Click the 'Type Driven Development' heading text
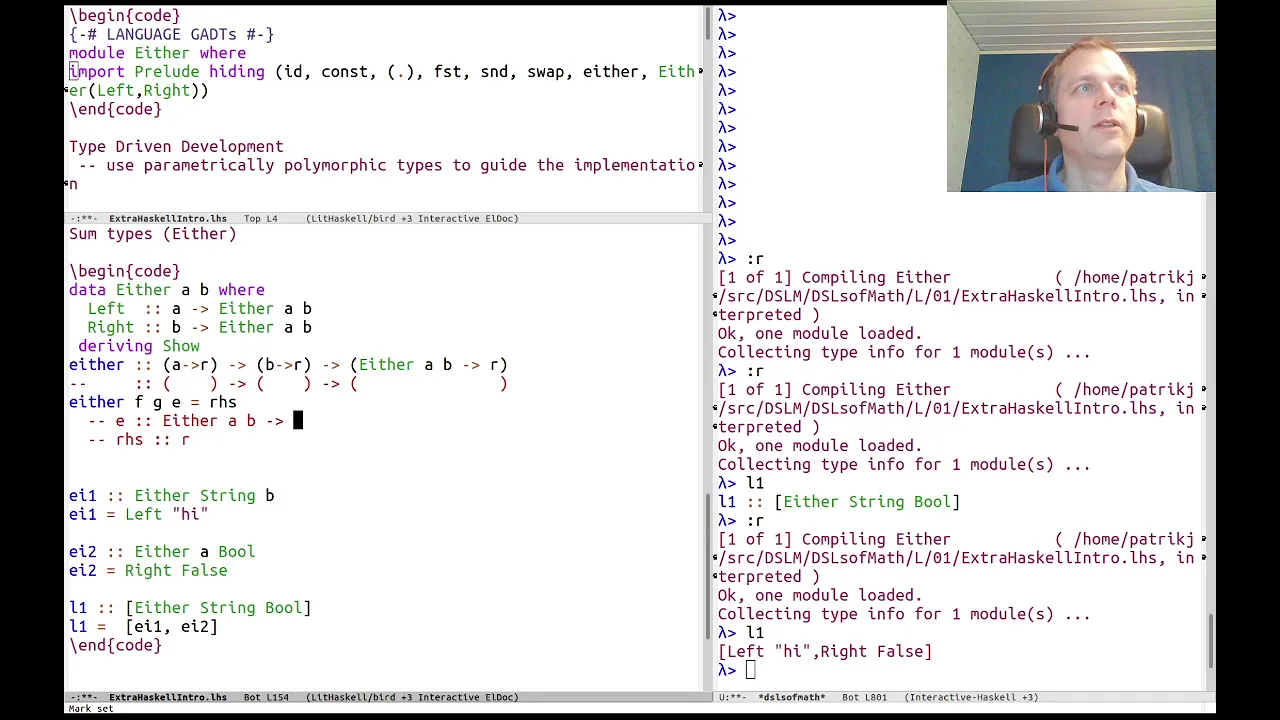The width and height of the screenshot is (1280, 720). (x=176, y=147)
